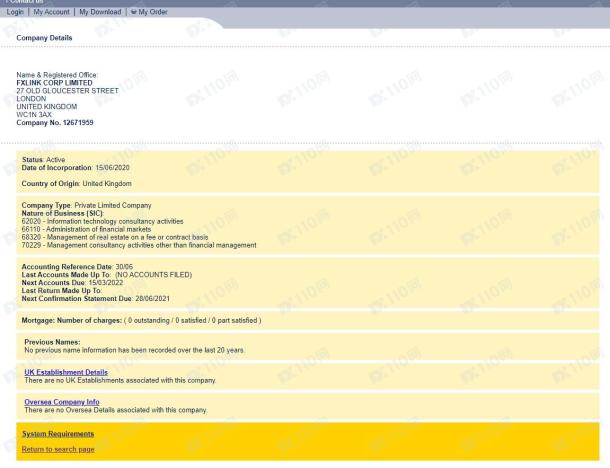Open the My Download link

tap(100, 12)
